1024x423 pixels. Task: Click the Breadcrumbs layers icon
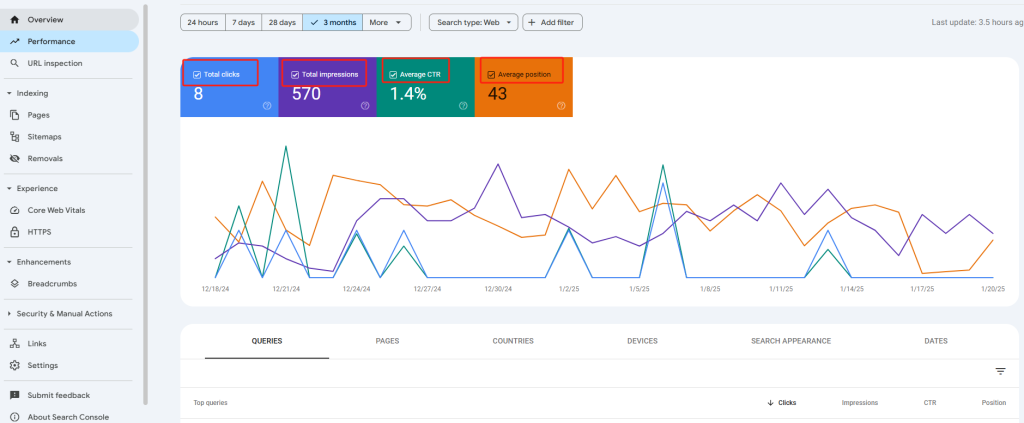14,284
